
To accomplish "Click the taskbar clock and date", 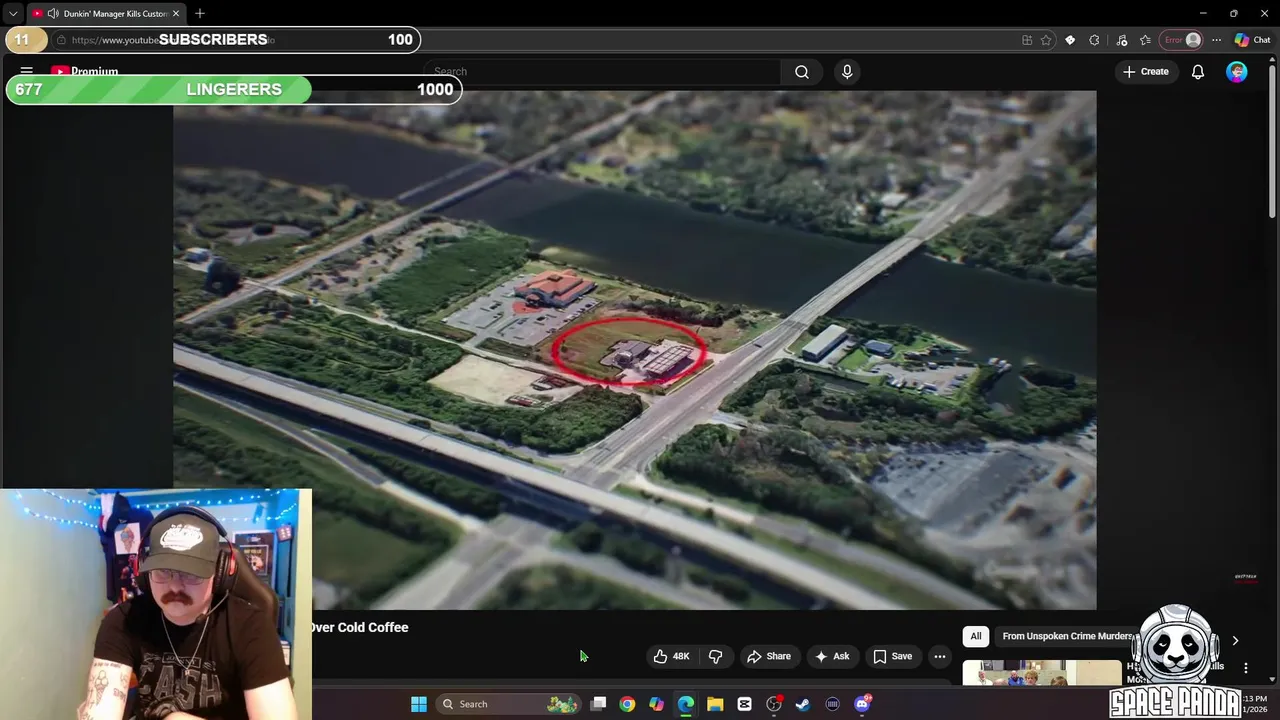I will (x=1255, y=704).
